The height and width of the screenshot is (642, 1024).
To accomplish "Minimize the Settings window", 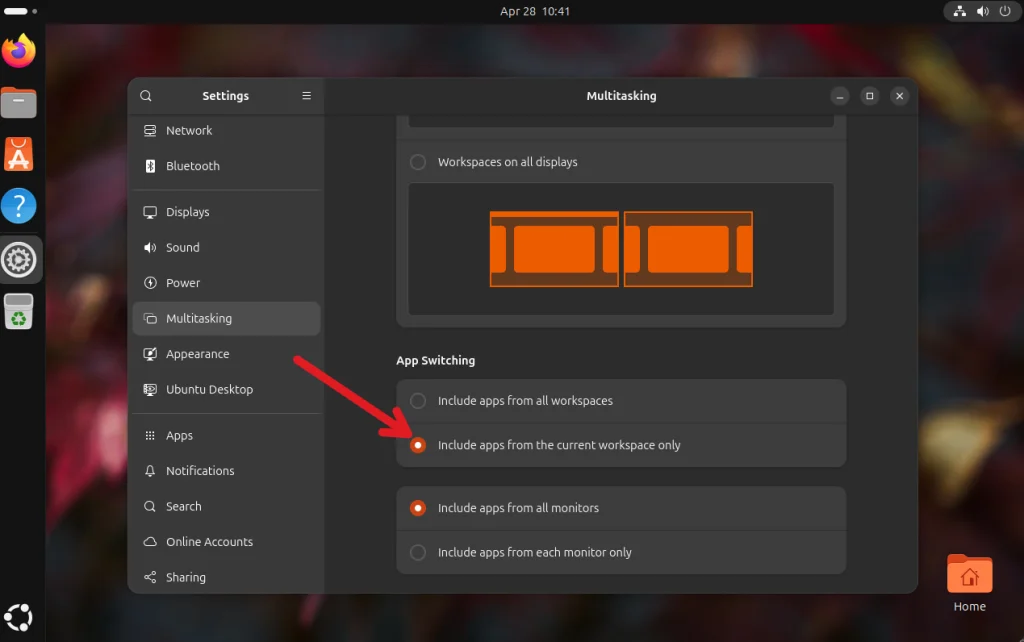I will (x=840, y=96).
